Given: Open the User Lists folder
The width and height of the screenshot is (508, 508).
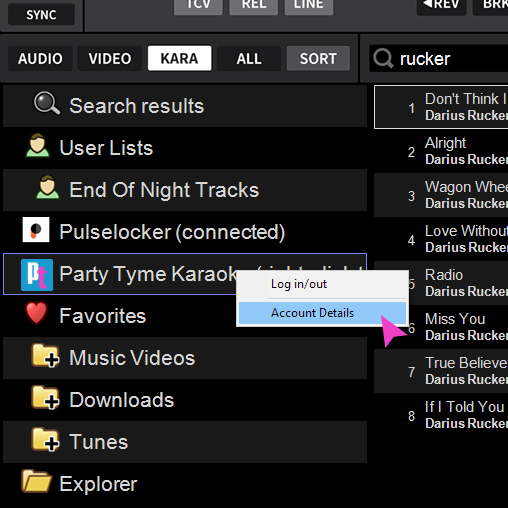Looking at the screenshot, I should tap(185, 148).
